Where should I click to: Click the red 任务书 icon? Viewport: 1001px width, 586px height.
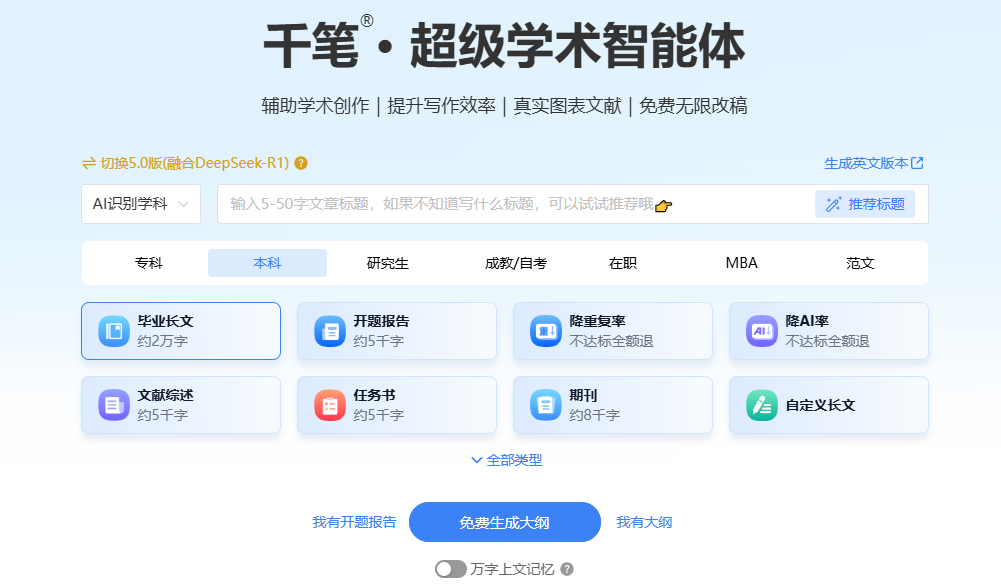(x=329, y=405)
